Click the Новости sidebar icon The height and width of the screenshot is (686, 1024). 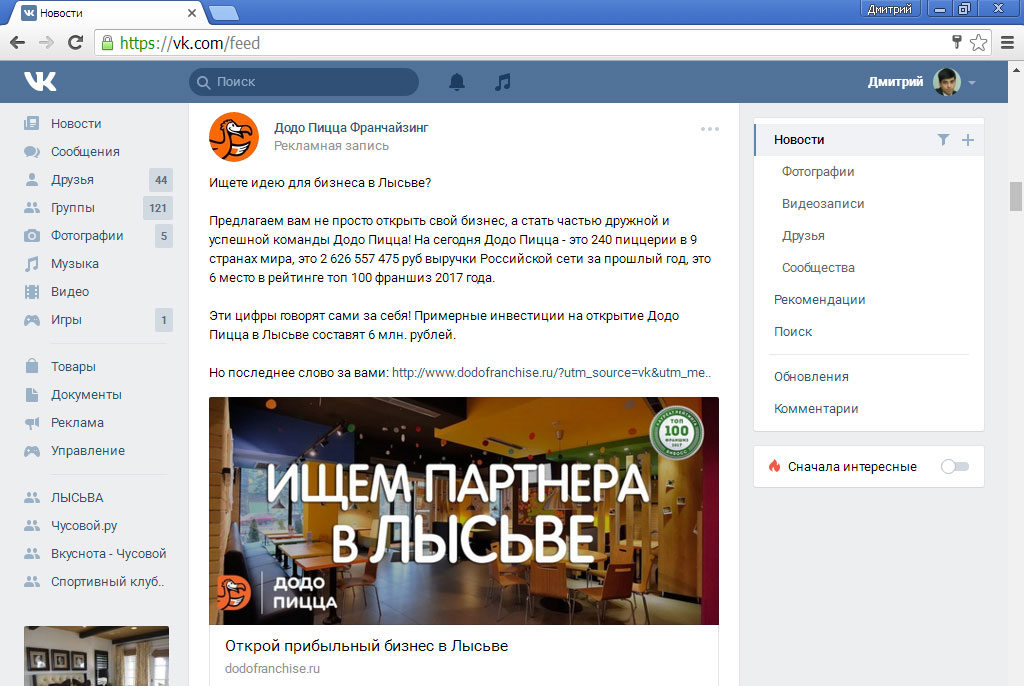click(x=31, y=123)
